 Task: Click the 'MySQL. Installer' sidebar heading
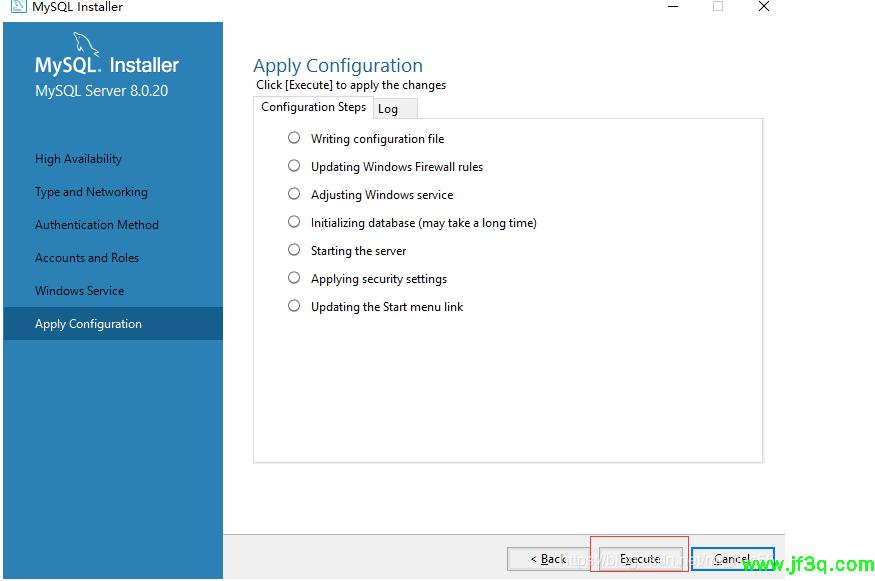(x=107, y=65)
